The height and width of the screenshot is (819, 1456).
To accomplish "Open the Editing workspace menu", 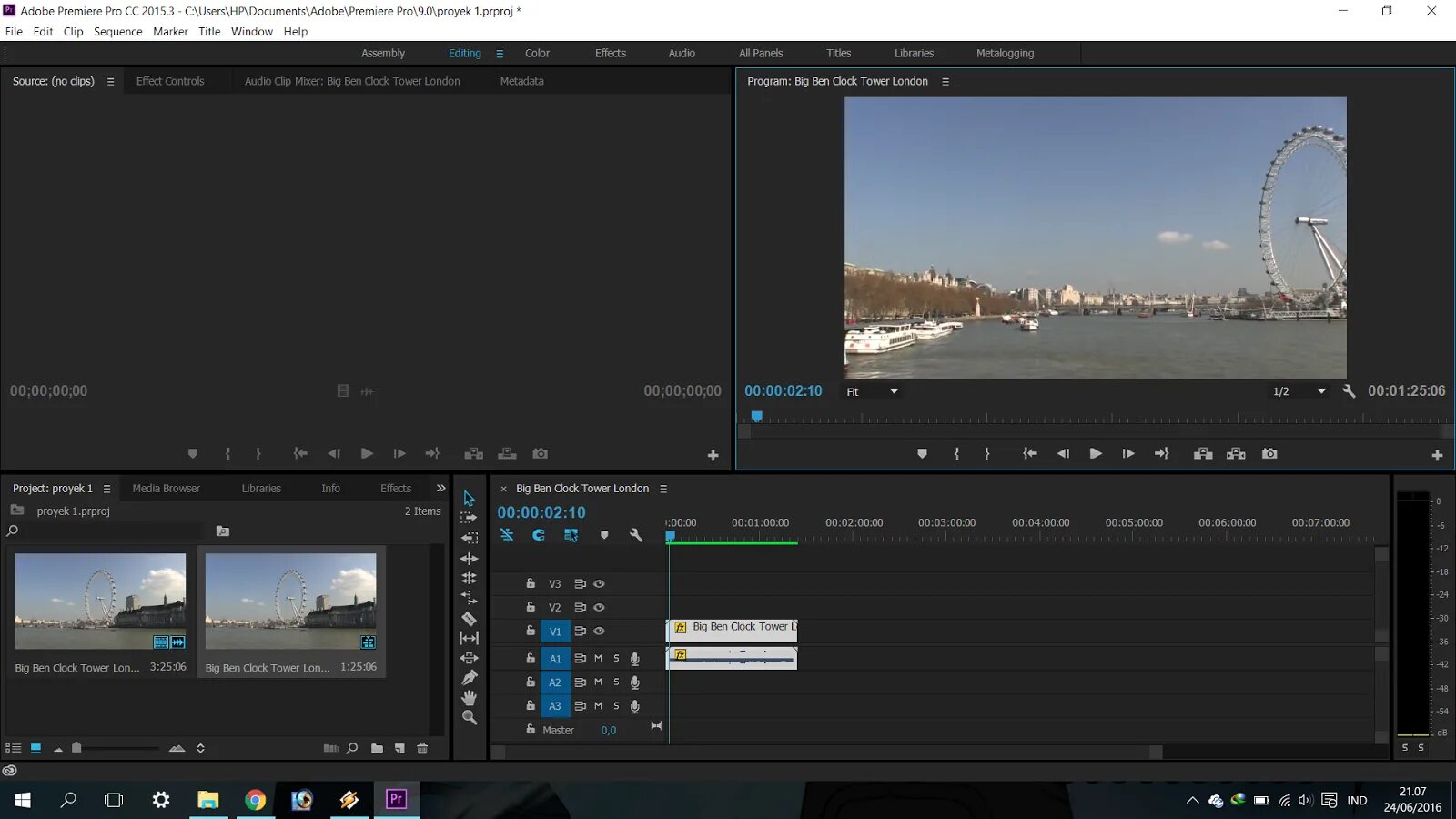I will tap(500, 54).
